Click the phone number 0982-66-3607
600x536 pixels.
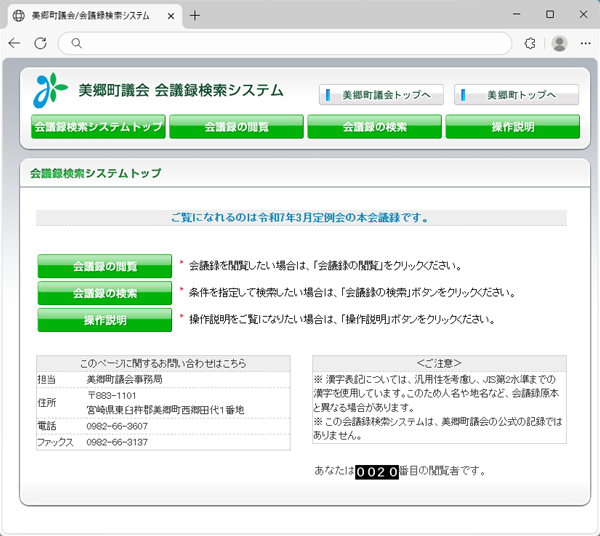[117, 426]
